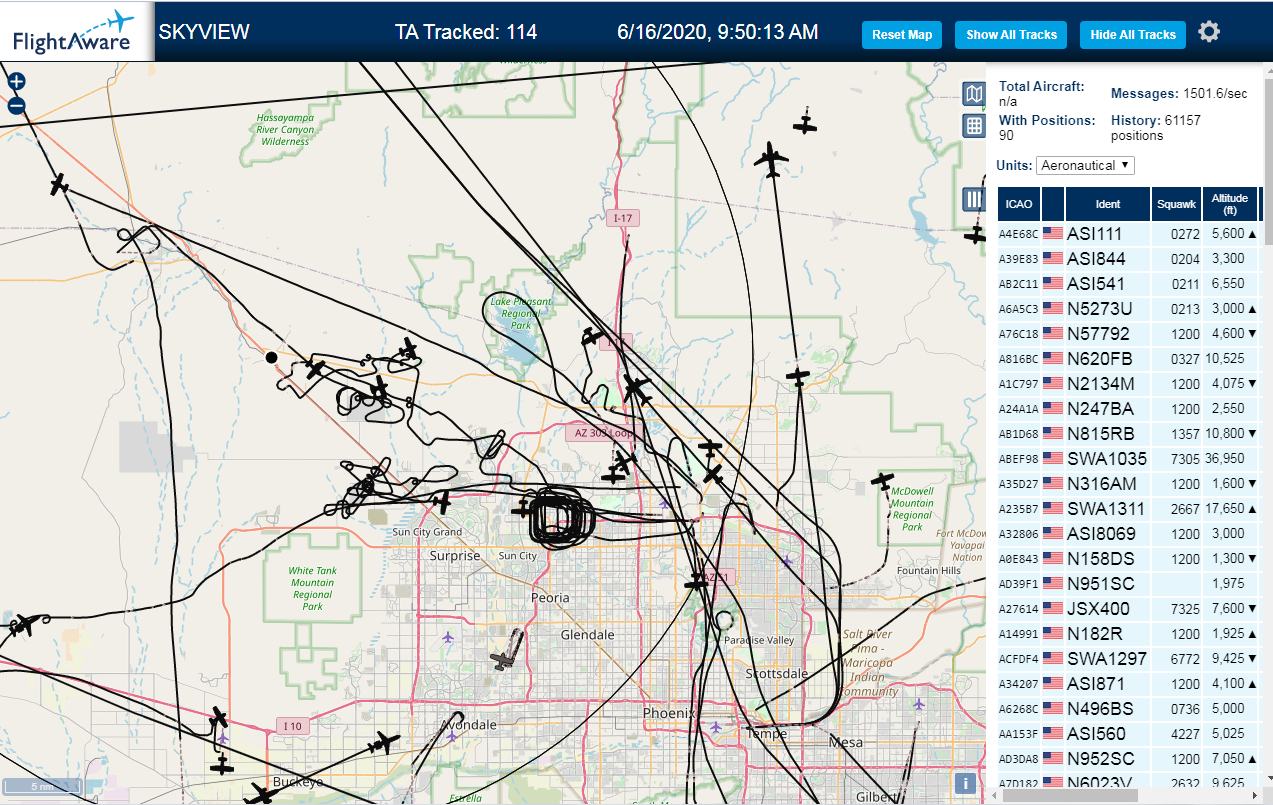Viewport: 1273px width, 805px height.
Task: Click the FlightAware logo
Action: click(77, 32)
